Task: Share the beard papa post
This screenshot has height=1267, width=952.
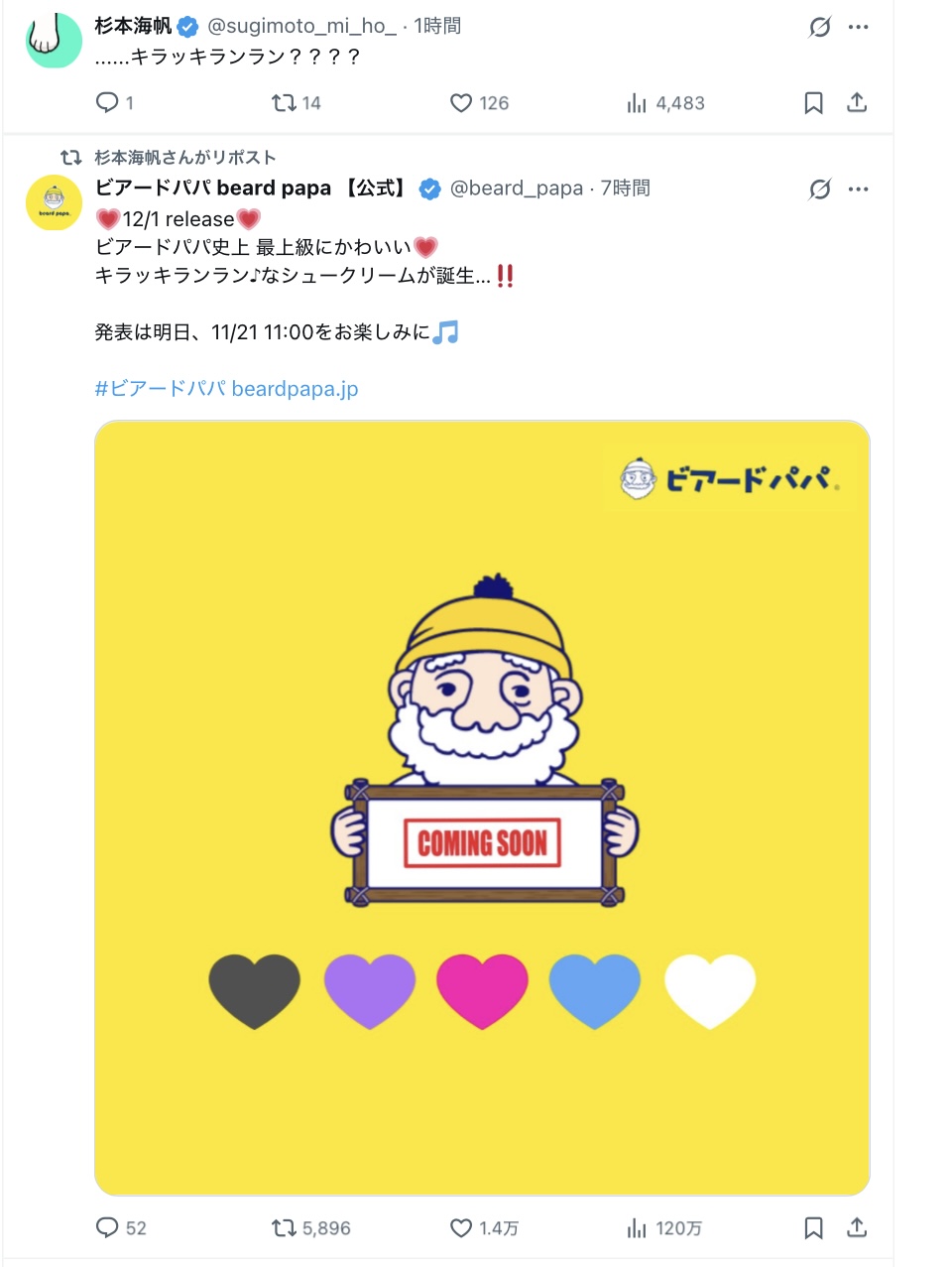Action: [x=857, y=1227]
